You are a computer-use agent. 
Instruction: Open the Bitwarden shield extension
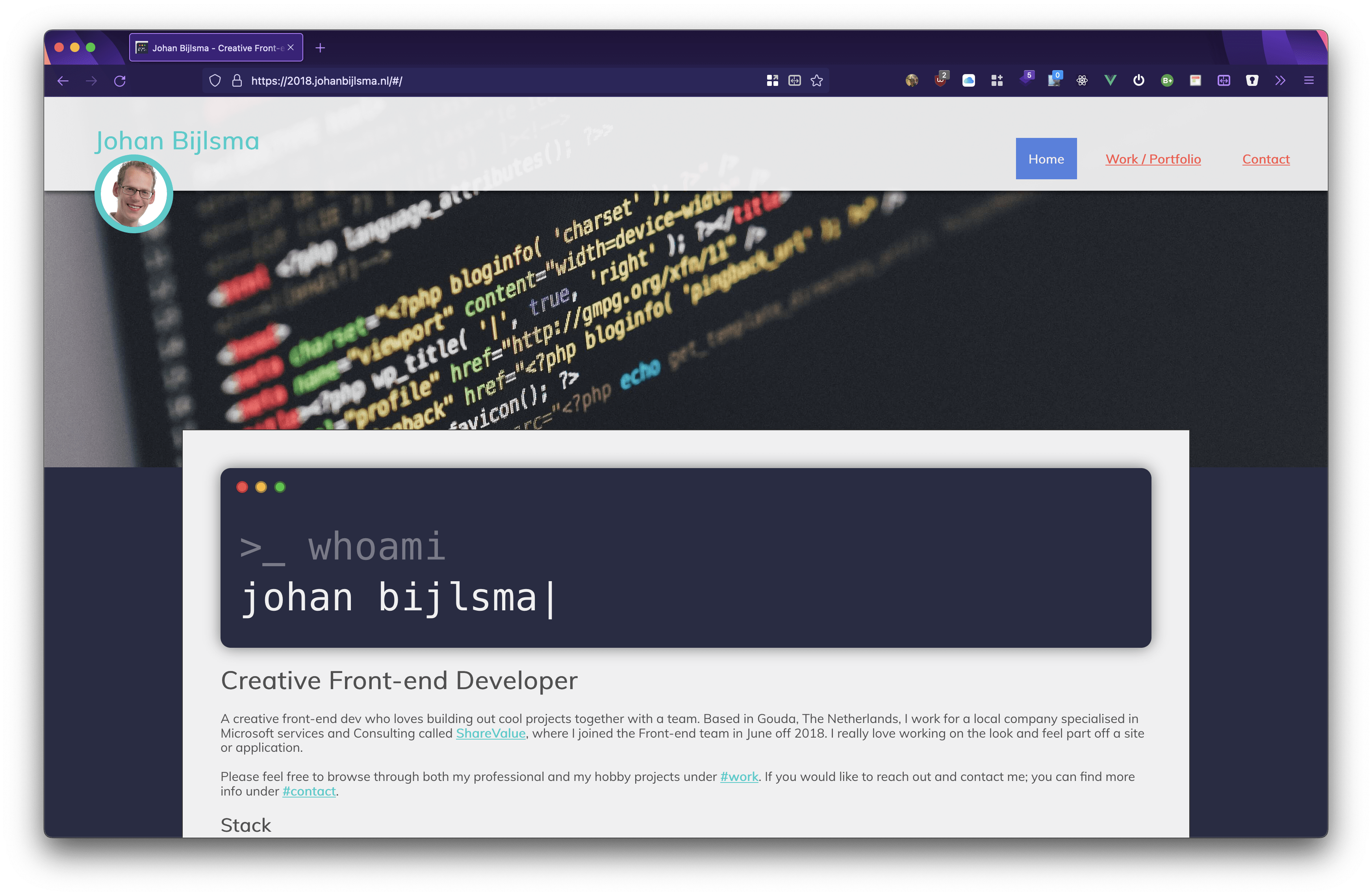tap(1252, 81)
